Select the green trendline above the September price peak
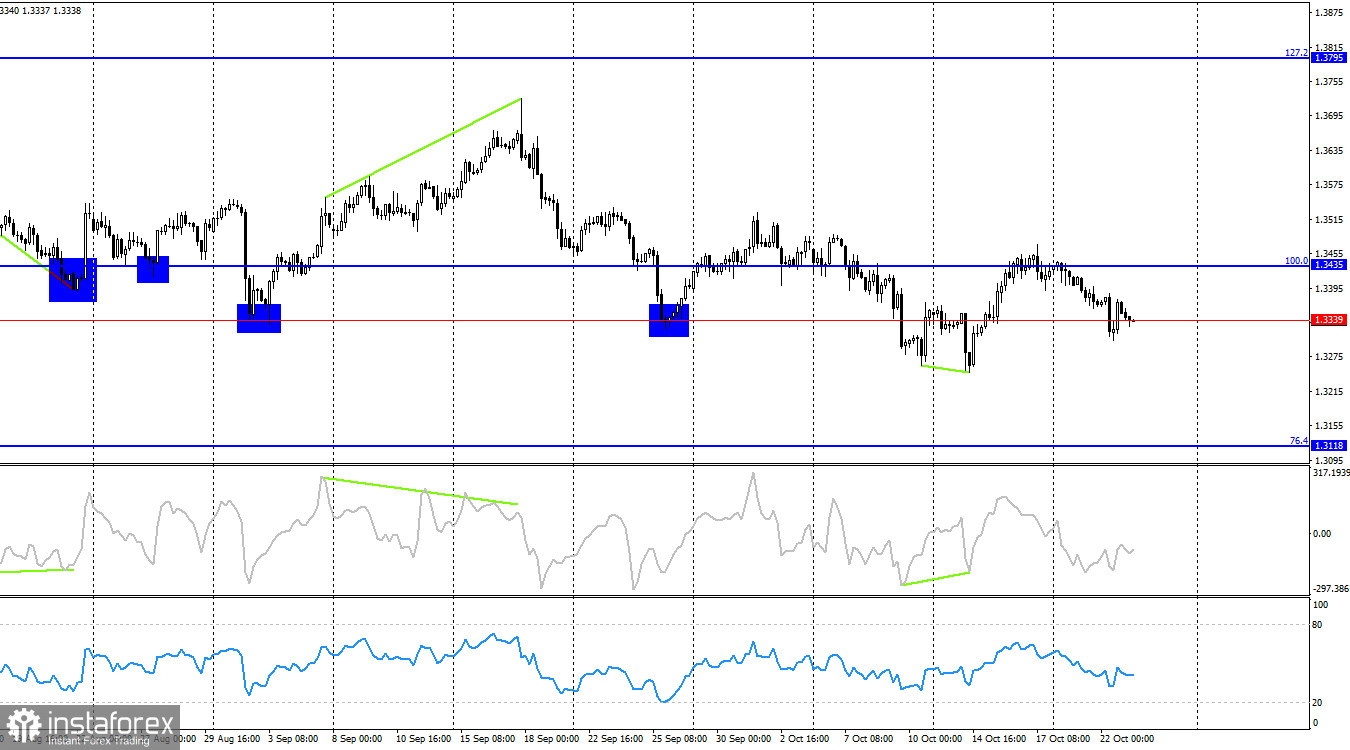Screen dimensions: 1350x750 [424, 147]
